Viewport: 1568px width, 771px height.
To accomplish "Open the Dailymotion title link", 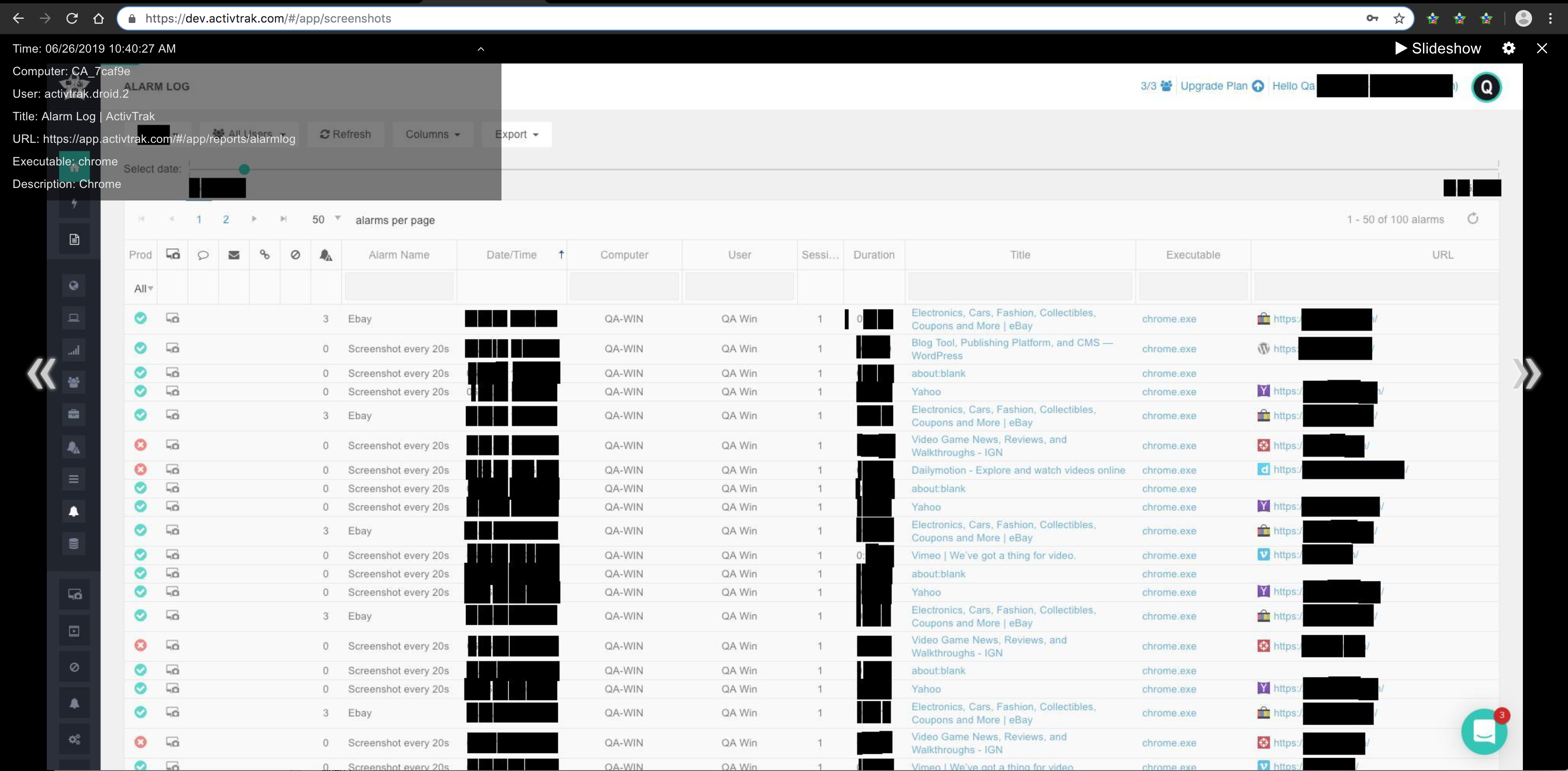I will 1018,470.
